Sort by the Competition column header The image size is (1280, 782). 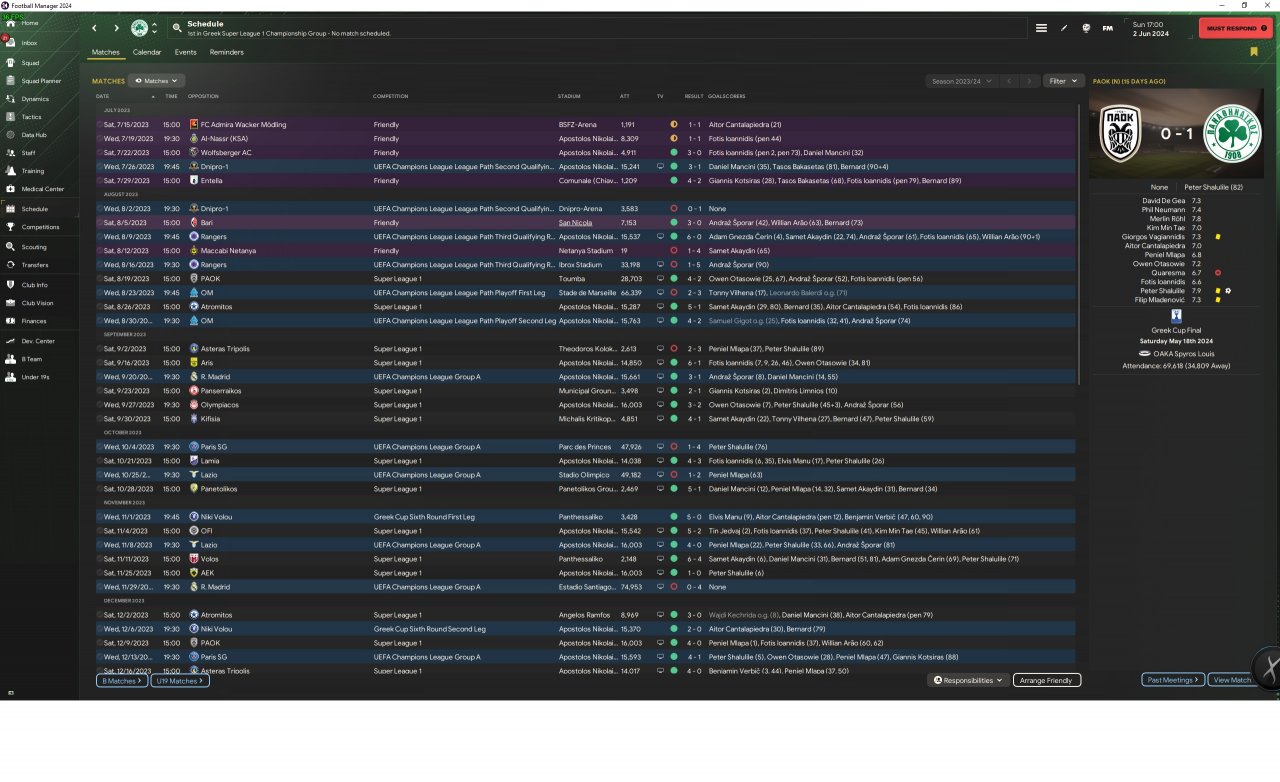(390, 96)
